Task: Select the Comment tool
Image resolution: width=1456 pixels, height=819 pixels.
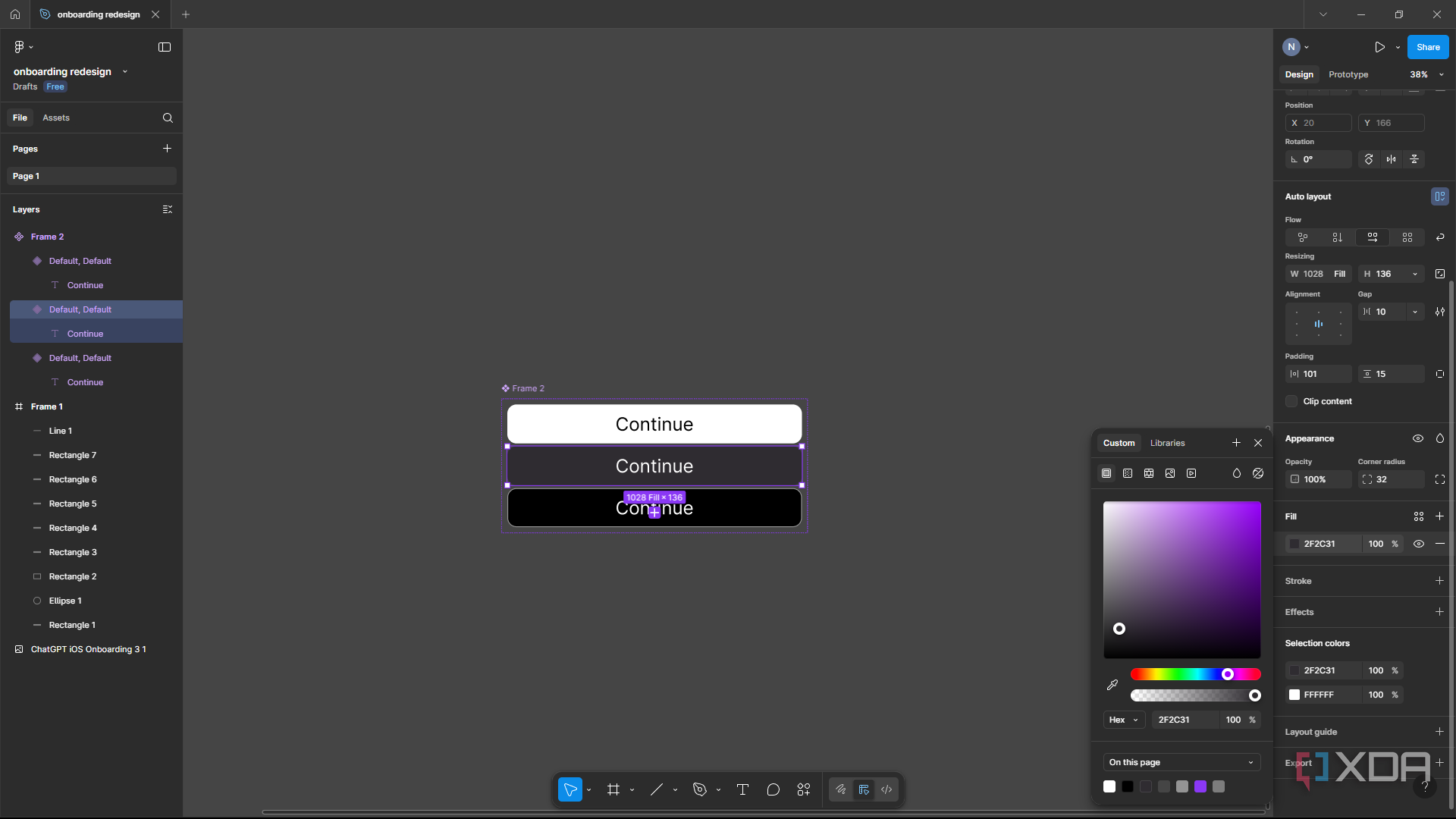Action: (773, 789)
